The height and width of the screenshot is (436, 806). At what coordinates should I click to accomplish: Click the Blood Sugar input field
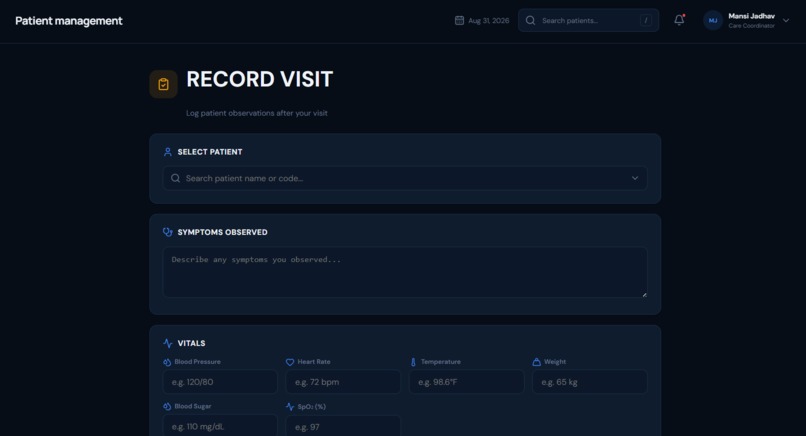[220, 426]
